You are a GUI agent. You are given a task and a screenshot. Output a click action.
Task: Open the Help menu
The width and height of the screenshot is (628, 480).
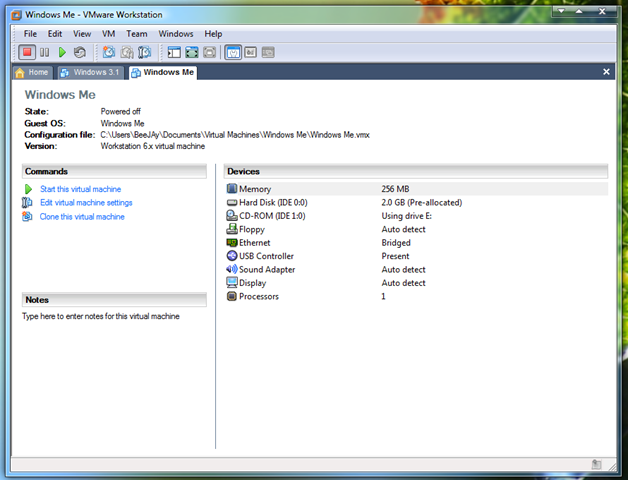coord(213,34)
